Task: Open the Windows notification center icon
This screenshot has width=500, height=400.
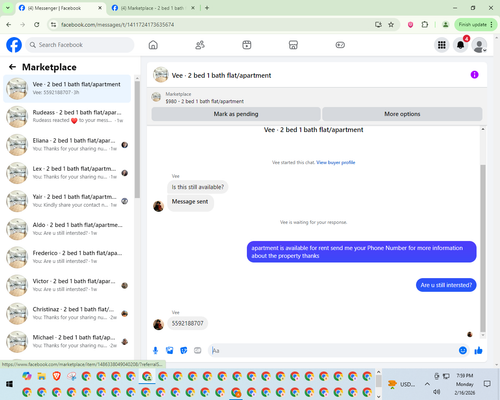Action: 487,384
